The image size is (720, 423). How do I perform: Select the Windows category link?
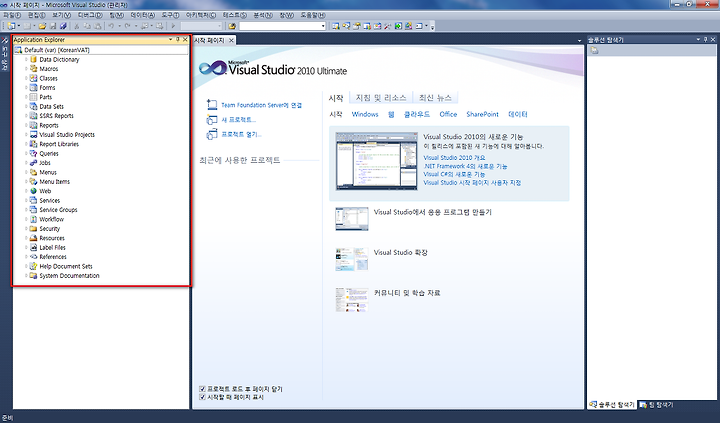pos(365,114)
